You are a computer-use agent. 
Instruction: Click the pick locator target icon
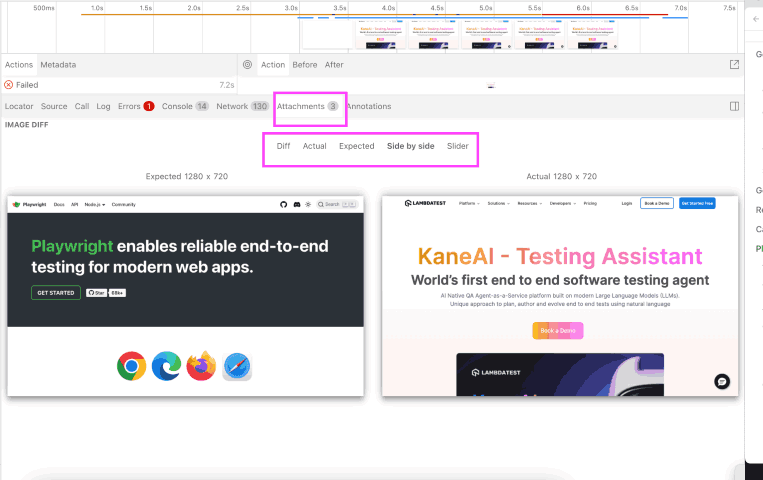[x=247, y=65]
